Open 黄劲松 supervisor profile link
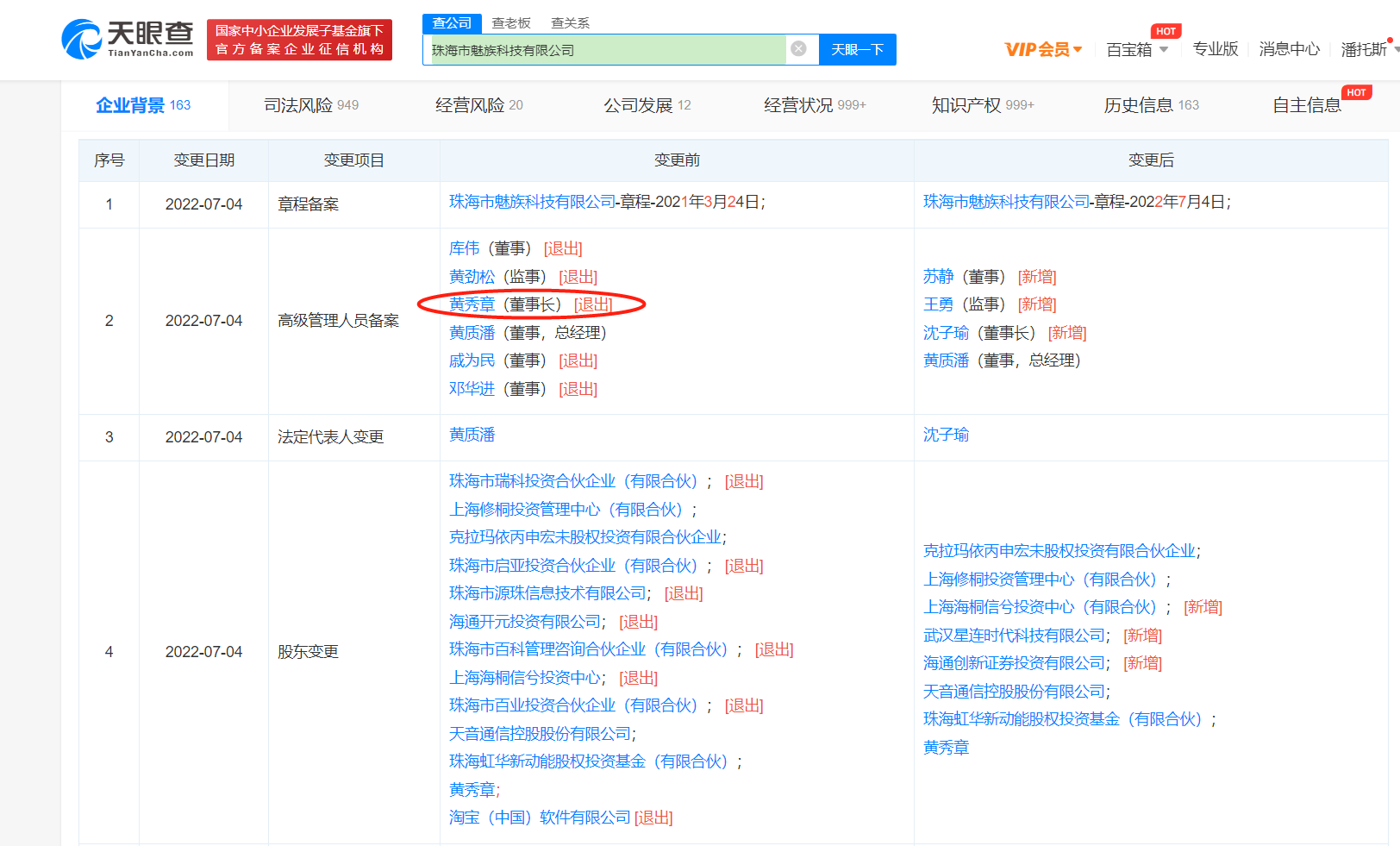 coord(472,277)
